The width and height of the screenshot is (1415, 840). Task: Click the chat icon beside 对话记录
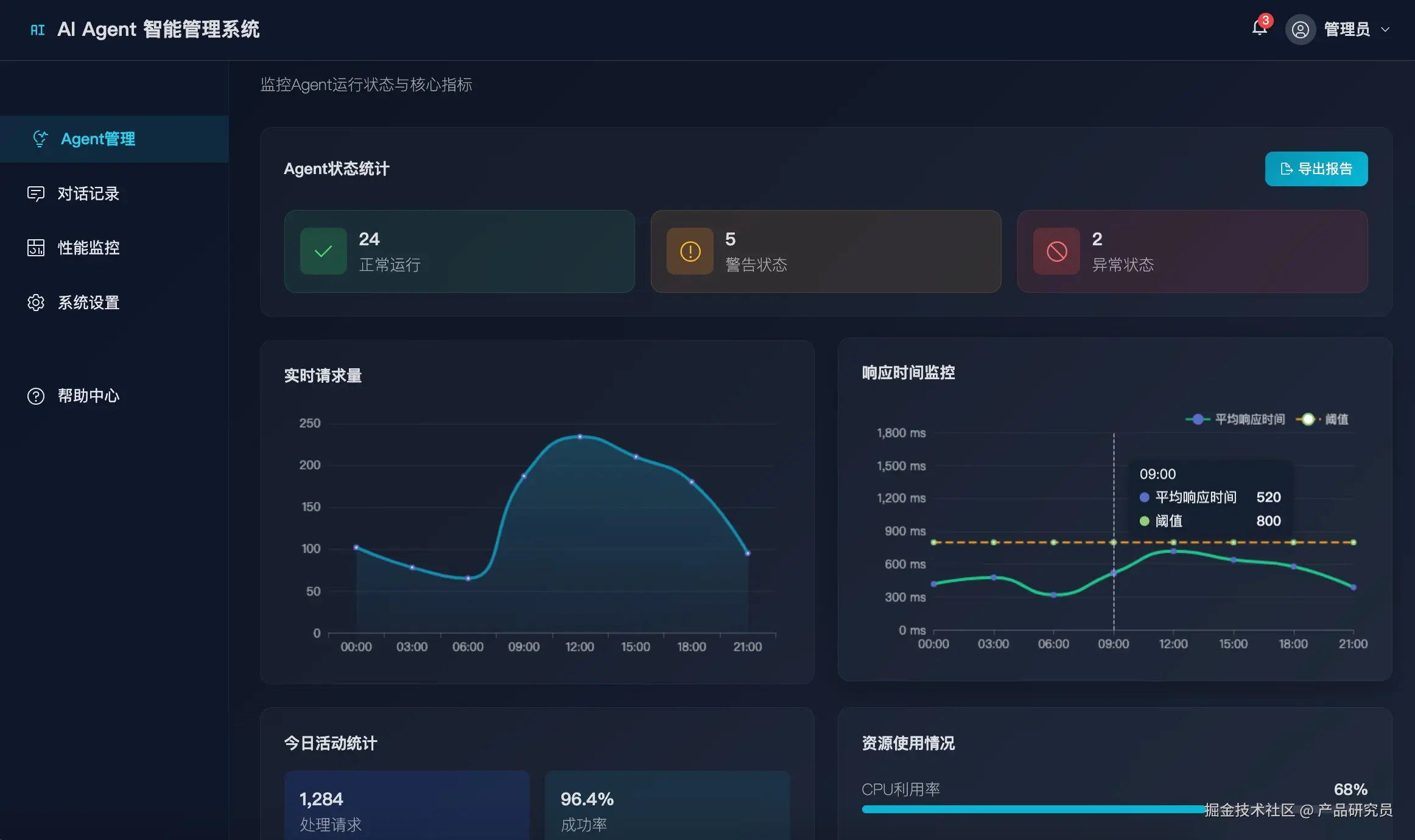(36, 194)
